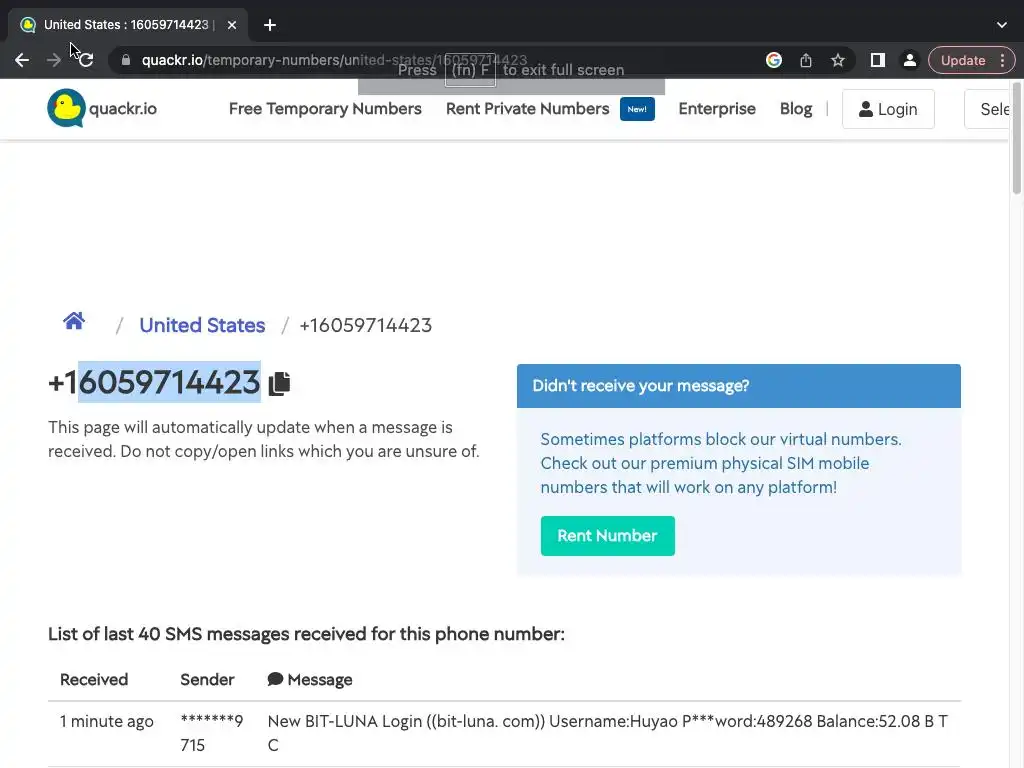This screenshot has height=768, width=1024.
Task: Click the address bar URL field
Action: [x=431, y=60]
